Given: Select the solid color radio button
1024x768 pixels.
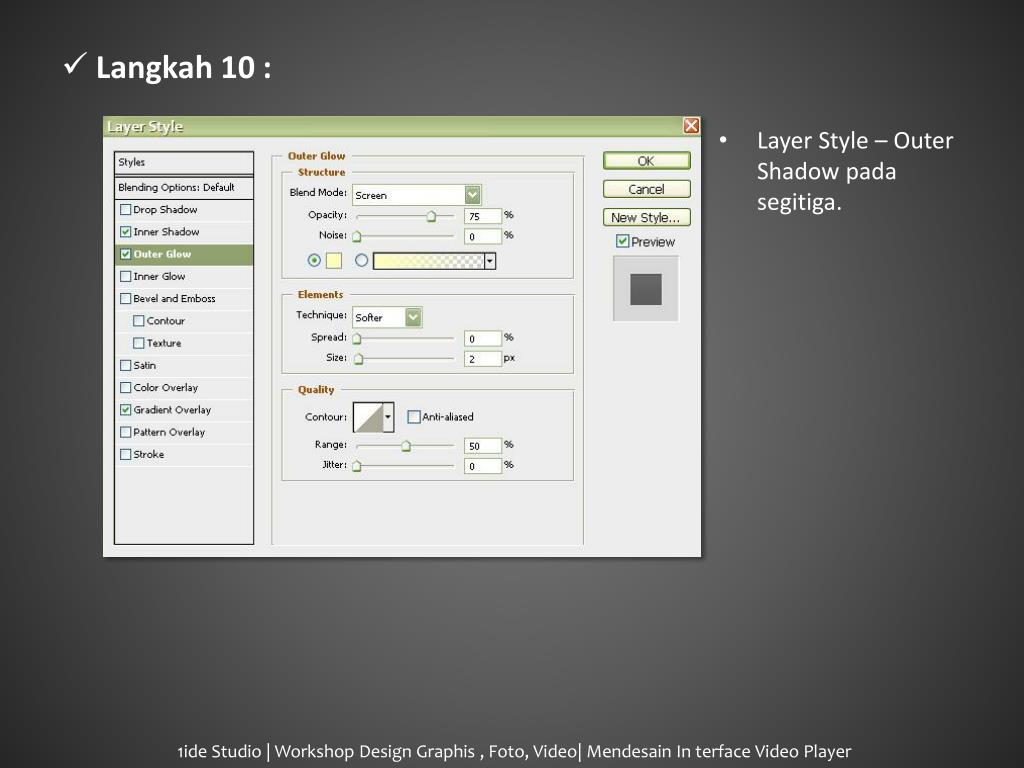Looking at the screenshot, I should 314,261.
